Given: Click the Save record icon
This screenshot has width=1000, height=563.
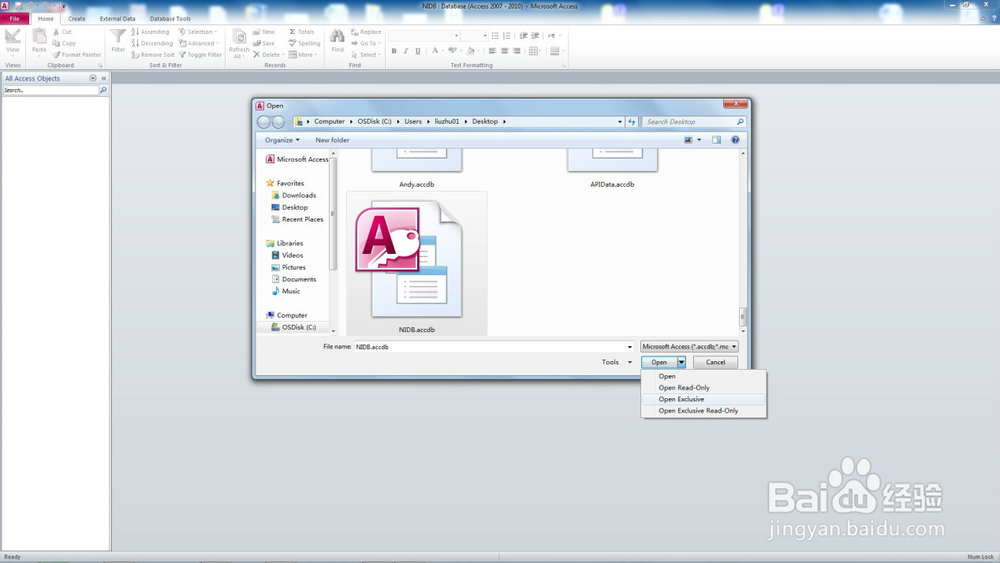Looking at the screenshot, I should coord(256,43).
